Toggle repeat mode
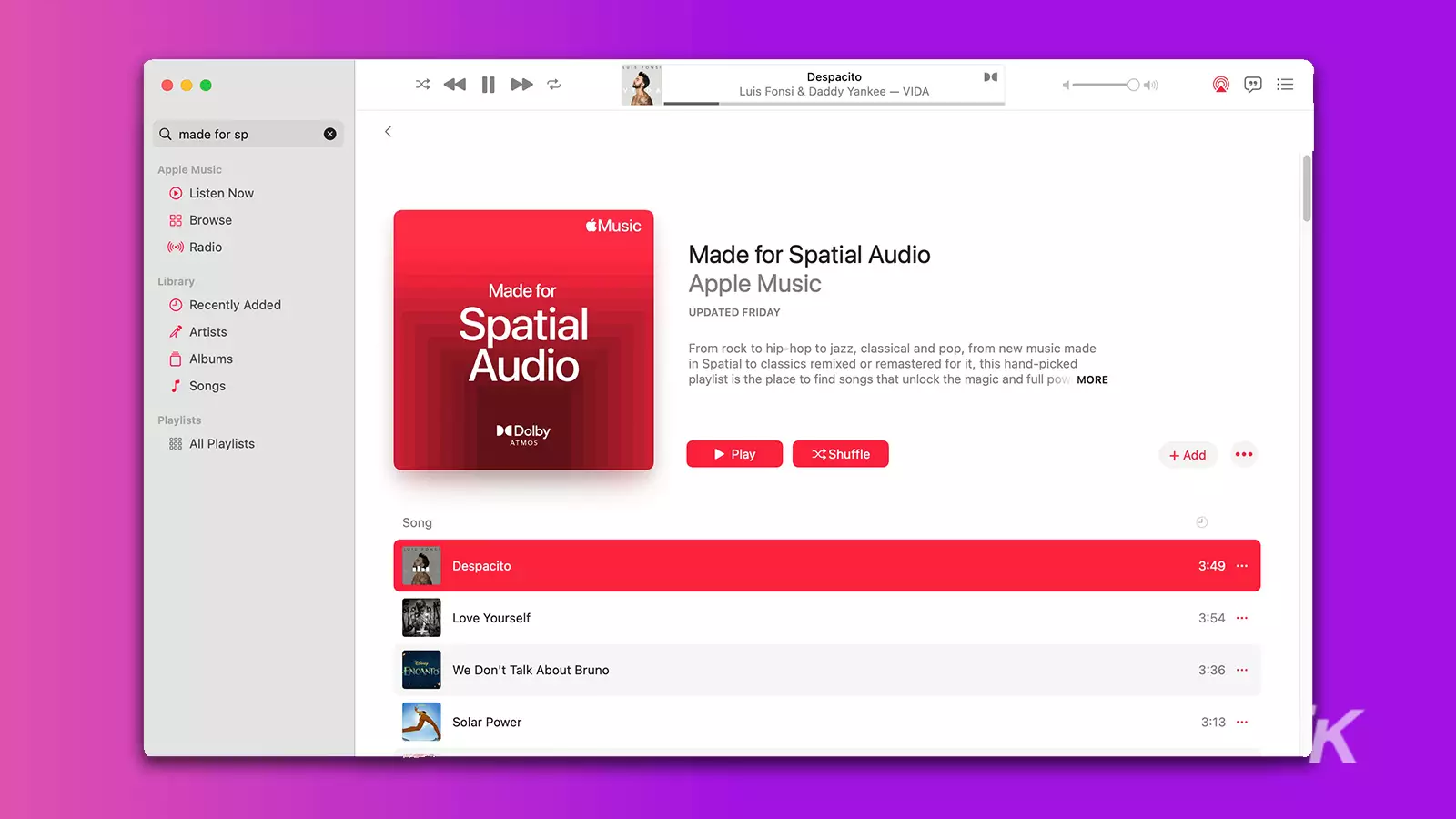 coord(554,85)
